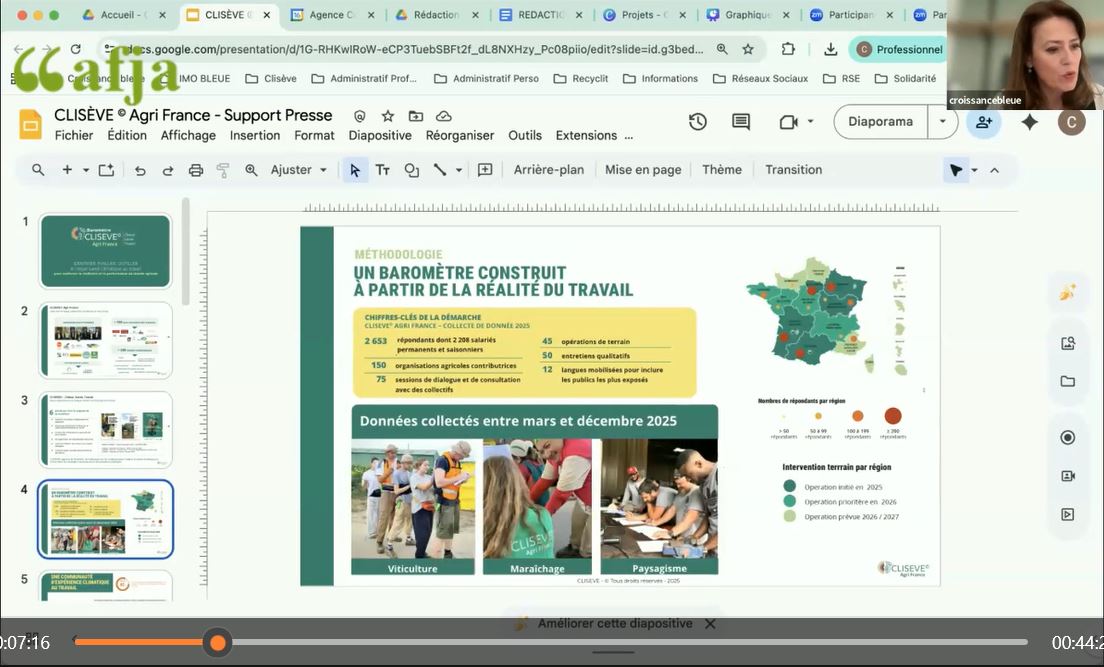The width and height of the screenshot is (1104, 667).
Task: Star the CLISÈVE presentation
Action: (x=388, y=116)
